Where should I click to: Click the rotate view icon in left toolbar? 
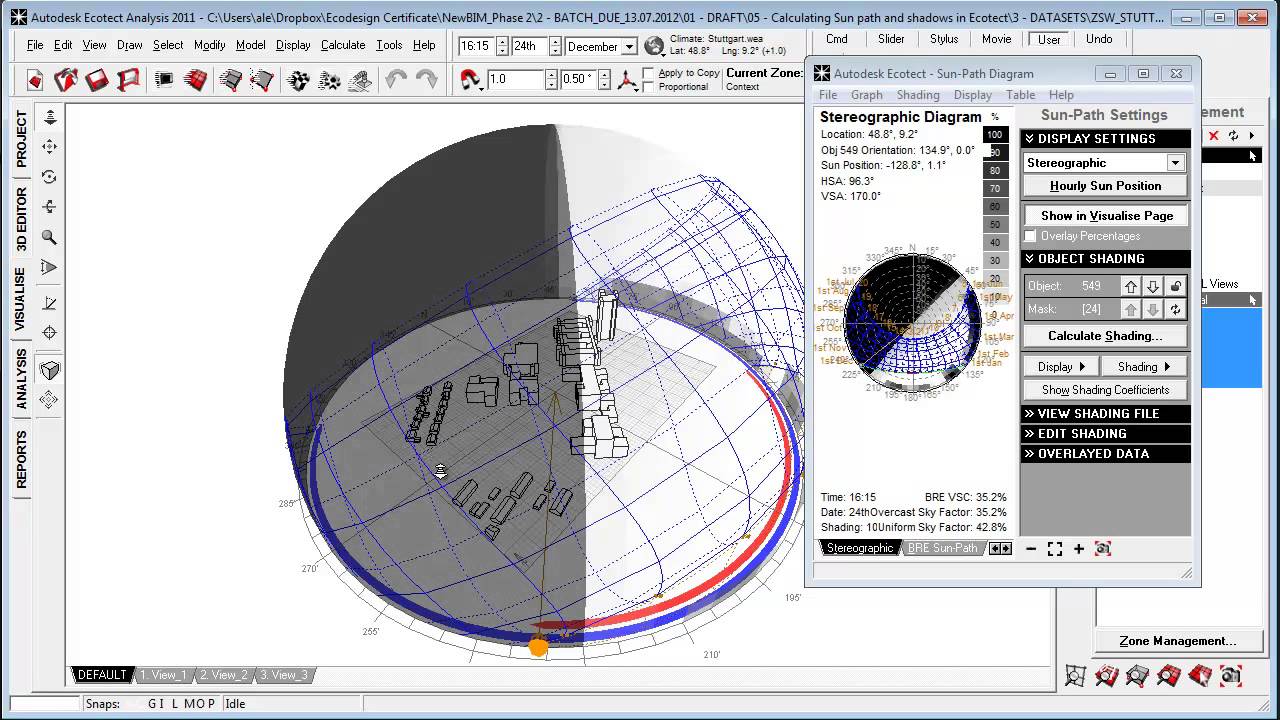49,177
